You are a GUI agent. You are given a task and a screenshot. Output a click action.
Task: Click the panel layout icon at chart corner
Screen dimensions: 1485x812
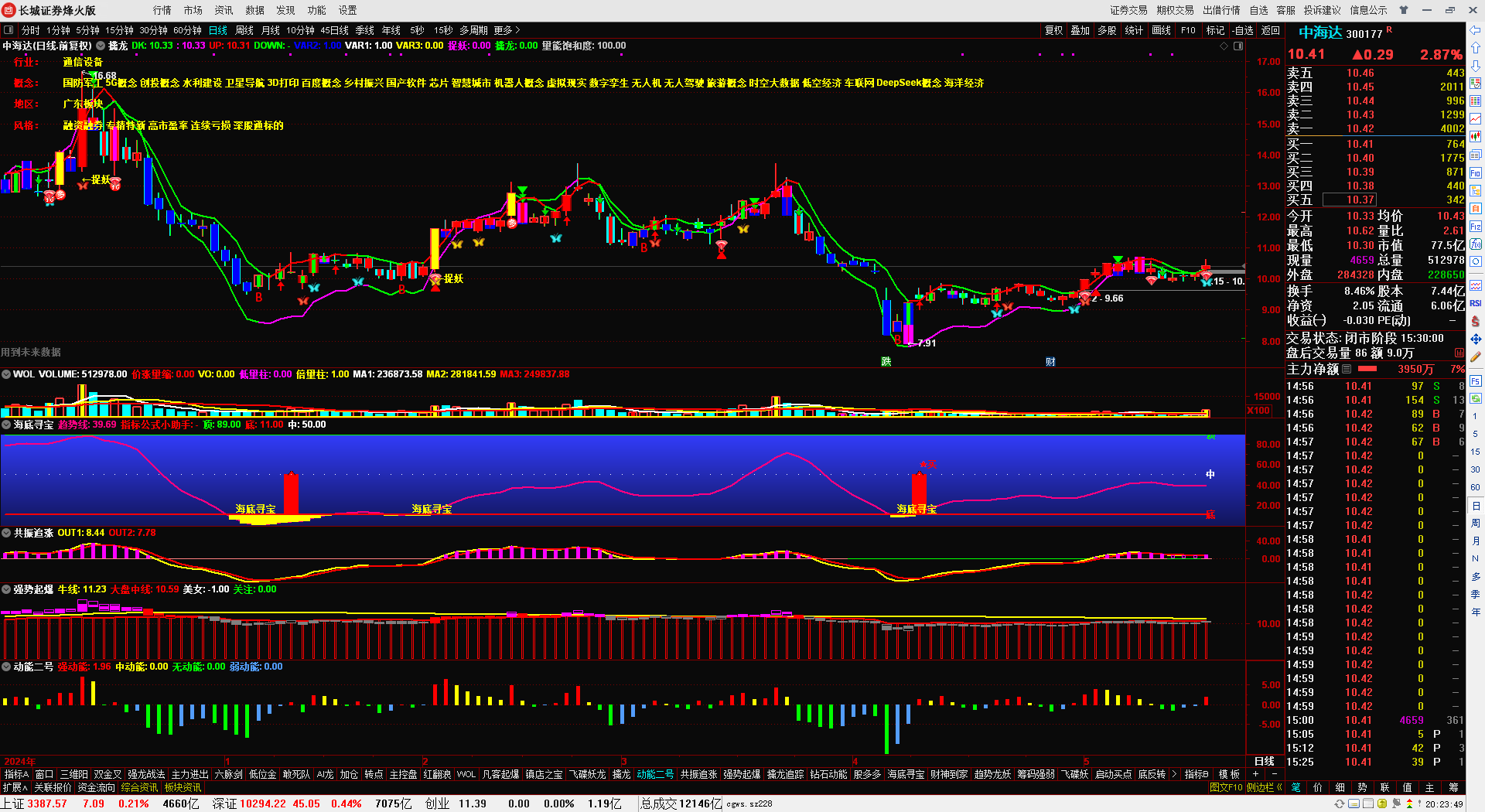coord(1237,46)
